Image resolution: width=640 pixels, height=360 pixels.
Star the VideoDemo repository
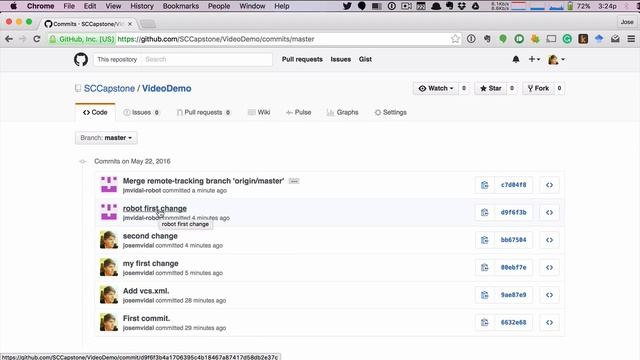491,88
